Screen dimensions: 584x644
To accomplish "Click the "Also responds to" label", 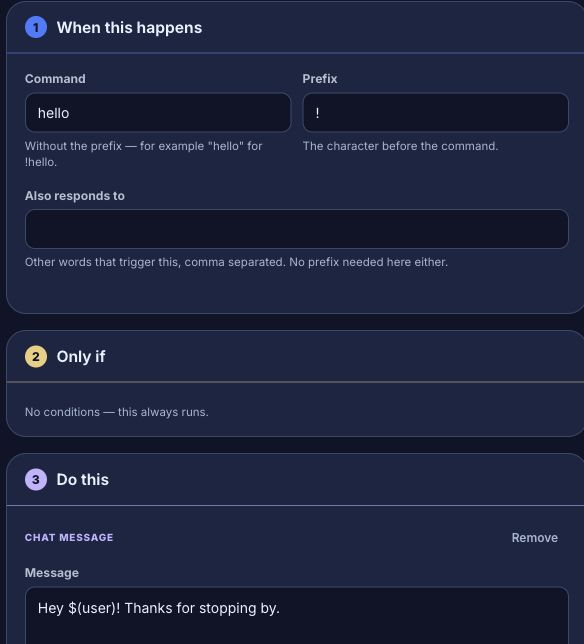I will coord(75,196).
